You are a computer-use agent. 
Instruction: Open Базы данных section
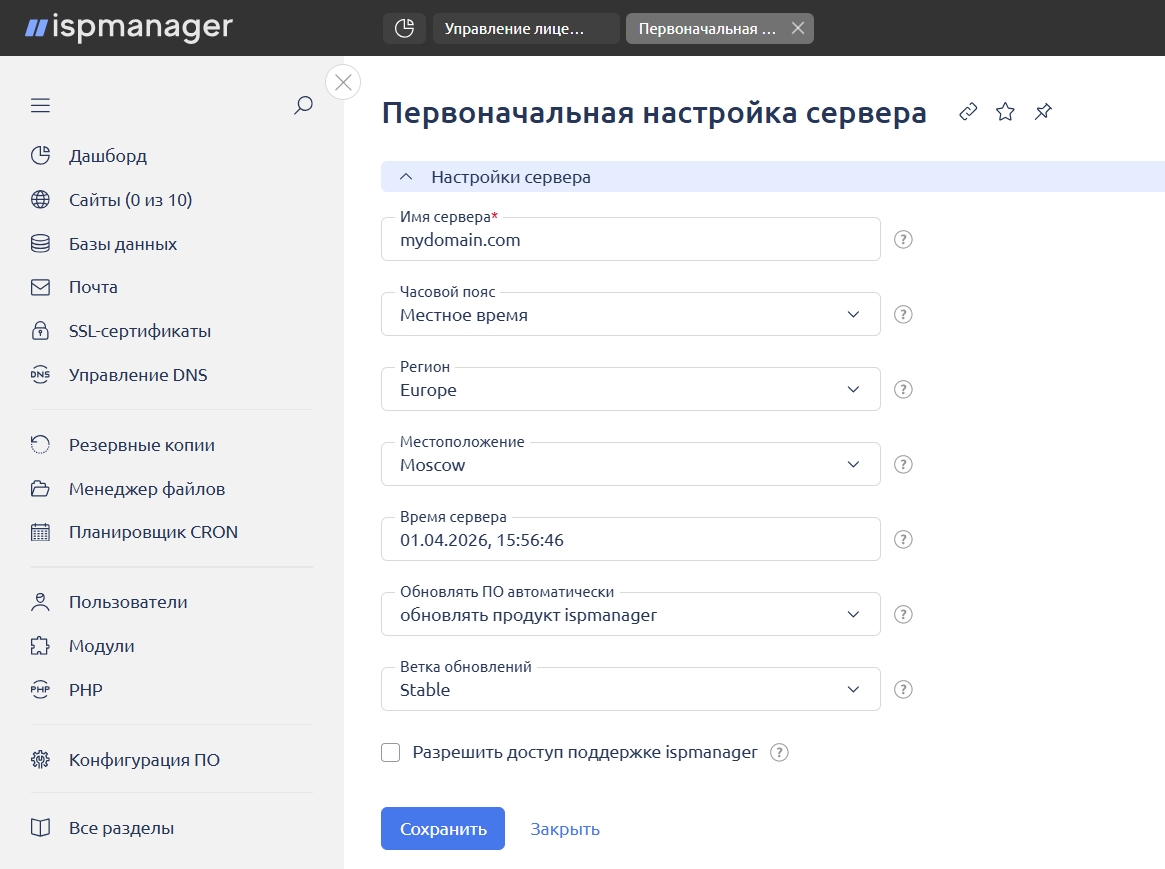122,243
